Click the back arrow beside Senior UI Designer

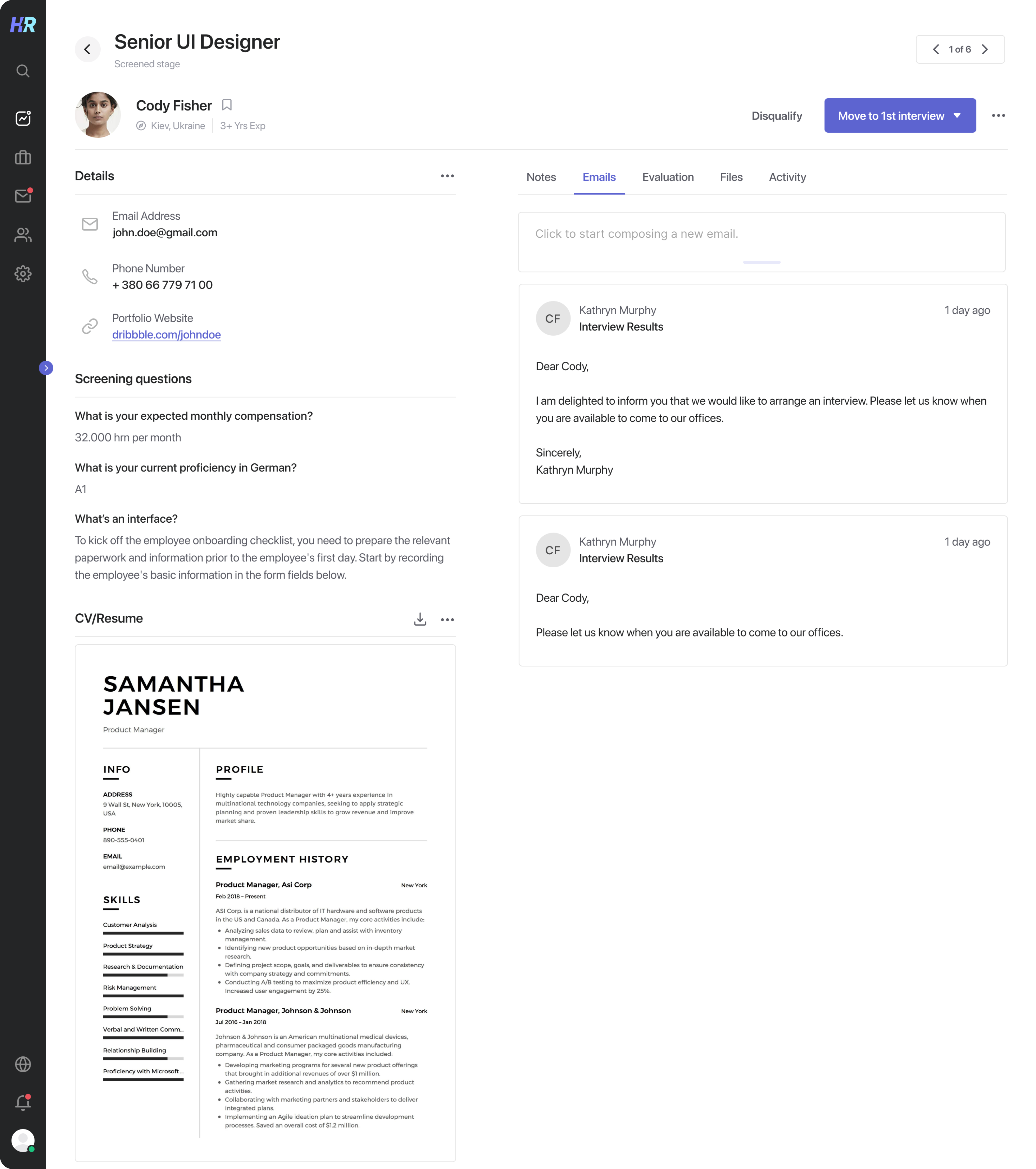tap(88, 49)
